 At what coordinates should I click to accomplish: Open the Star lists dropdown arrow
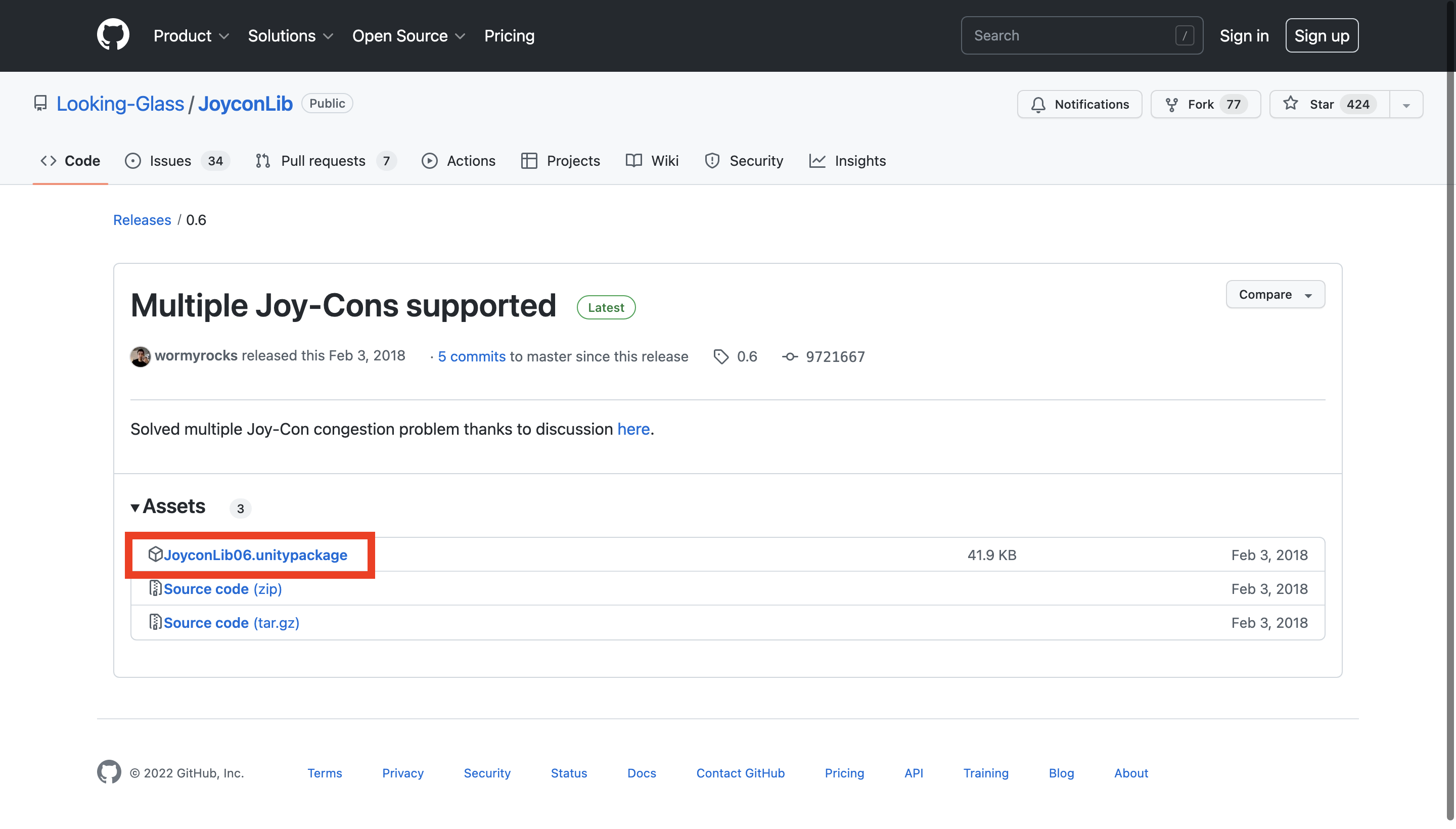(x=1406, y=105)
